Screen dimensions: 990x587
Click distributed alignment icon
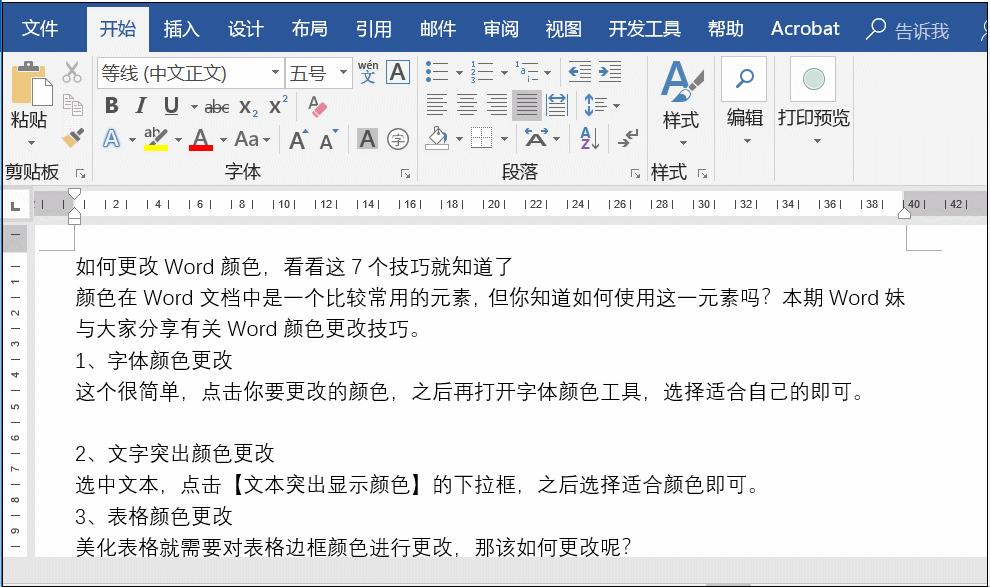(557, 105)
